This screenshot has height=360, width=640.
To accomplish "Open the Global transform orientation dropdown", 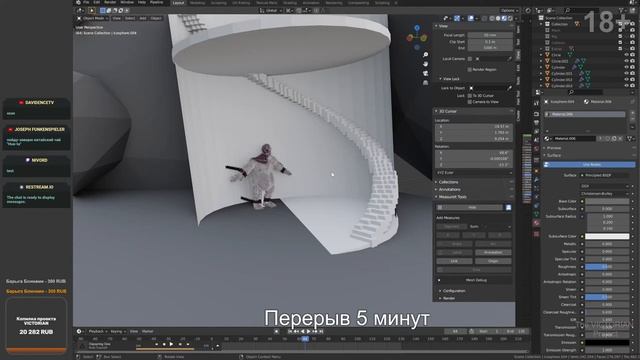I will coord(271,11).
